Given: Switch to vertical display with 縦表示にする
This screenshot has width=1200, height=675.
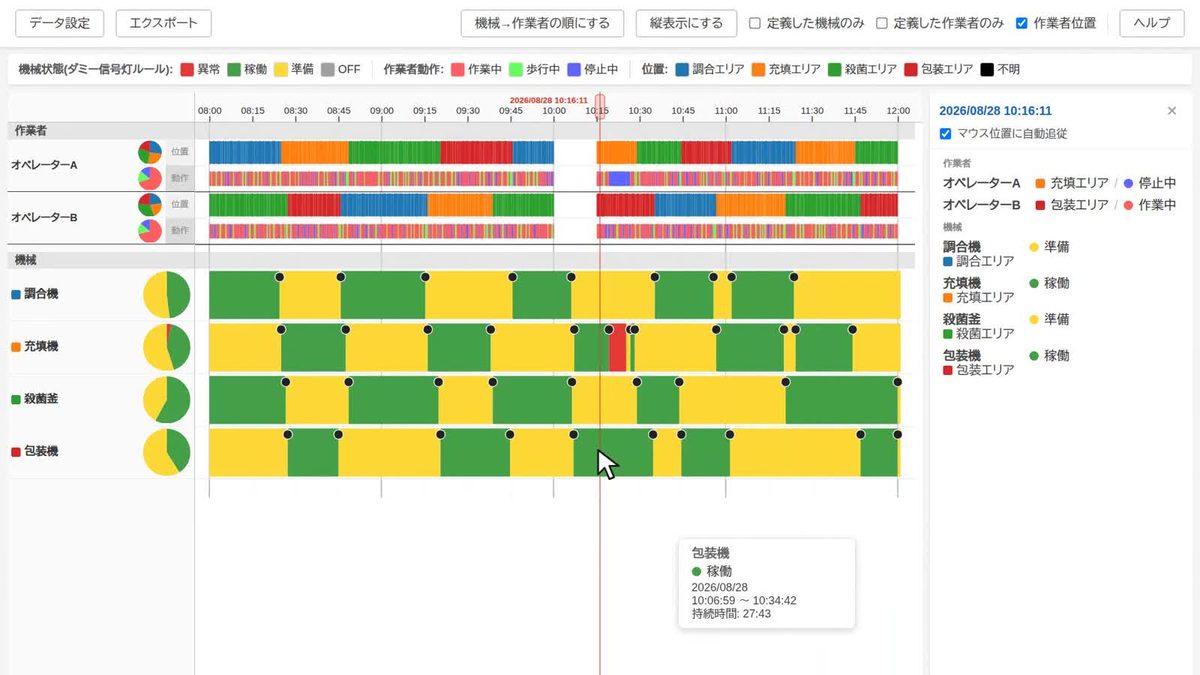Looking at the screenshot, I should (x=686, y=23).
